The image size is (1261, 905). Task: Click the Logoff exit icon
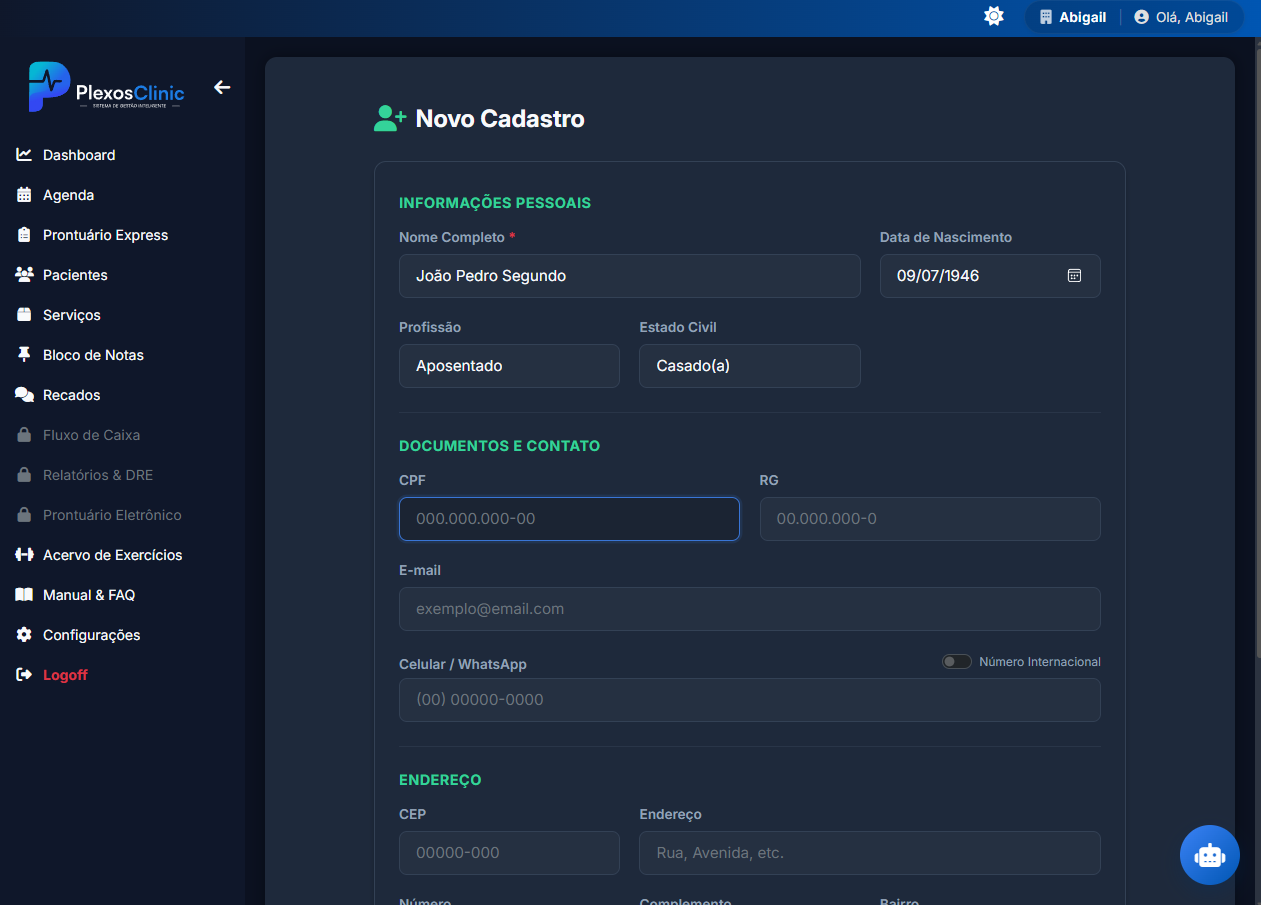pos(24,675)
